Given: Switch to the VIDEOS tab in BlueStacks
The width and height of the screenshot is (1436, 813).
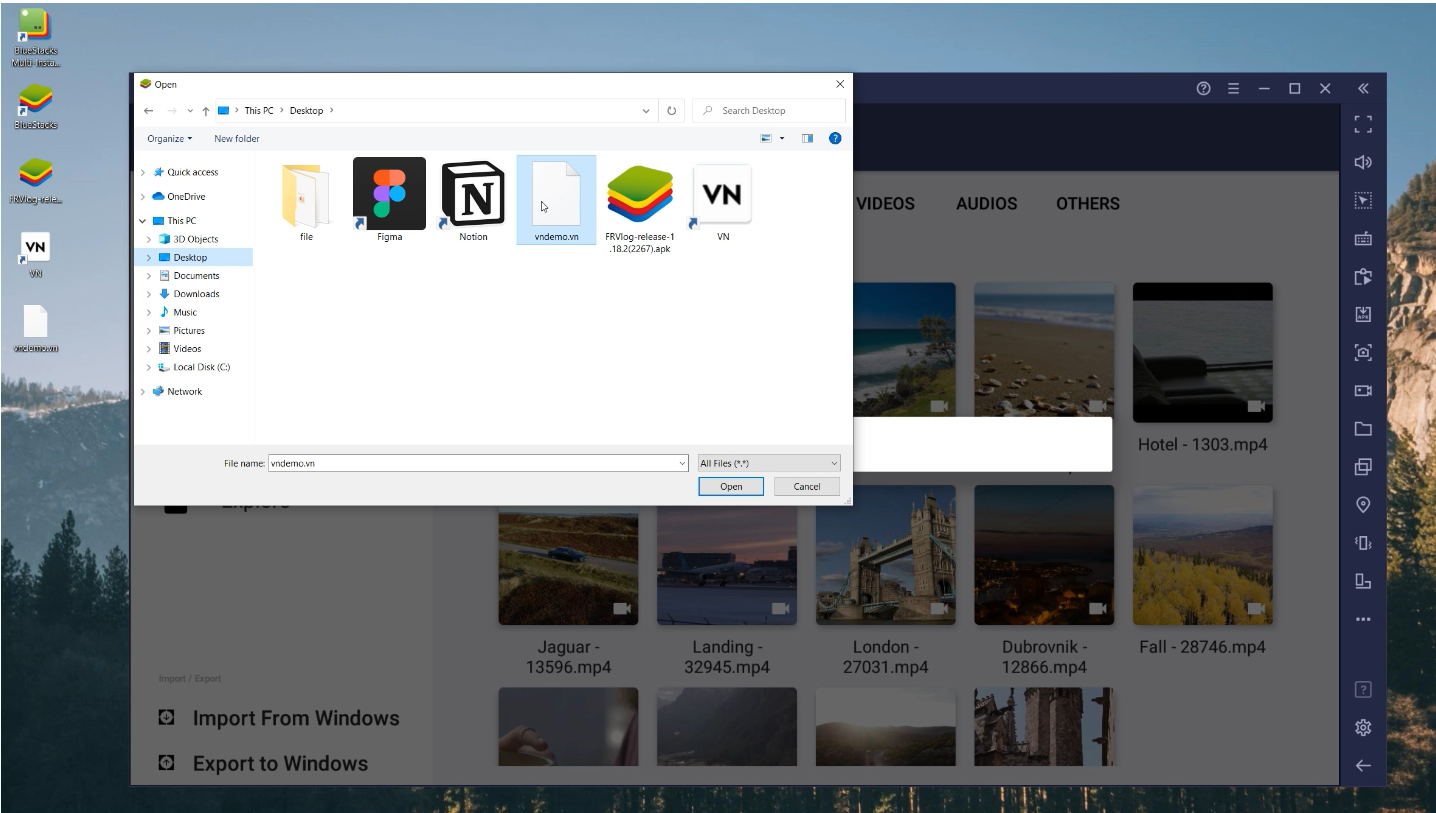Looking at the screenshot, I should coord(886,203).
